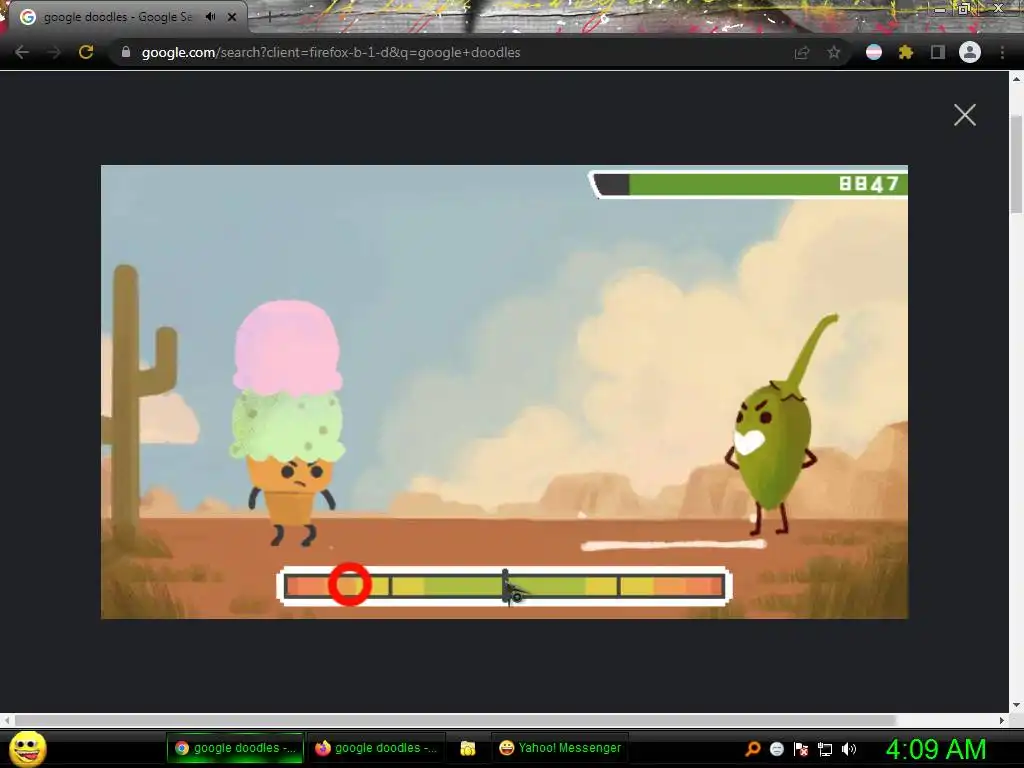Toggle the browser side panel icon

click(937, 52)
